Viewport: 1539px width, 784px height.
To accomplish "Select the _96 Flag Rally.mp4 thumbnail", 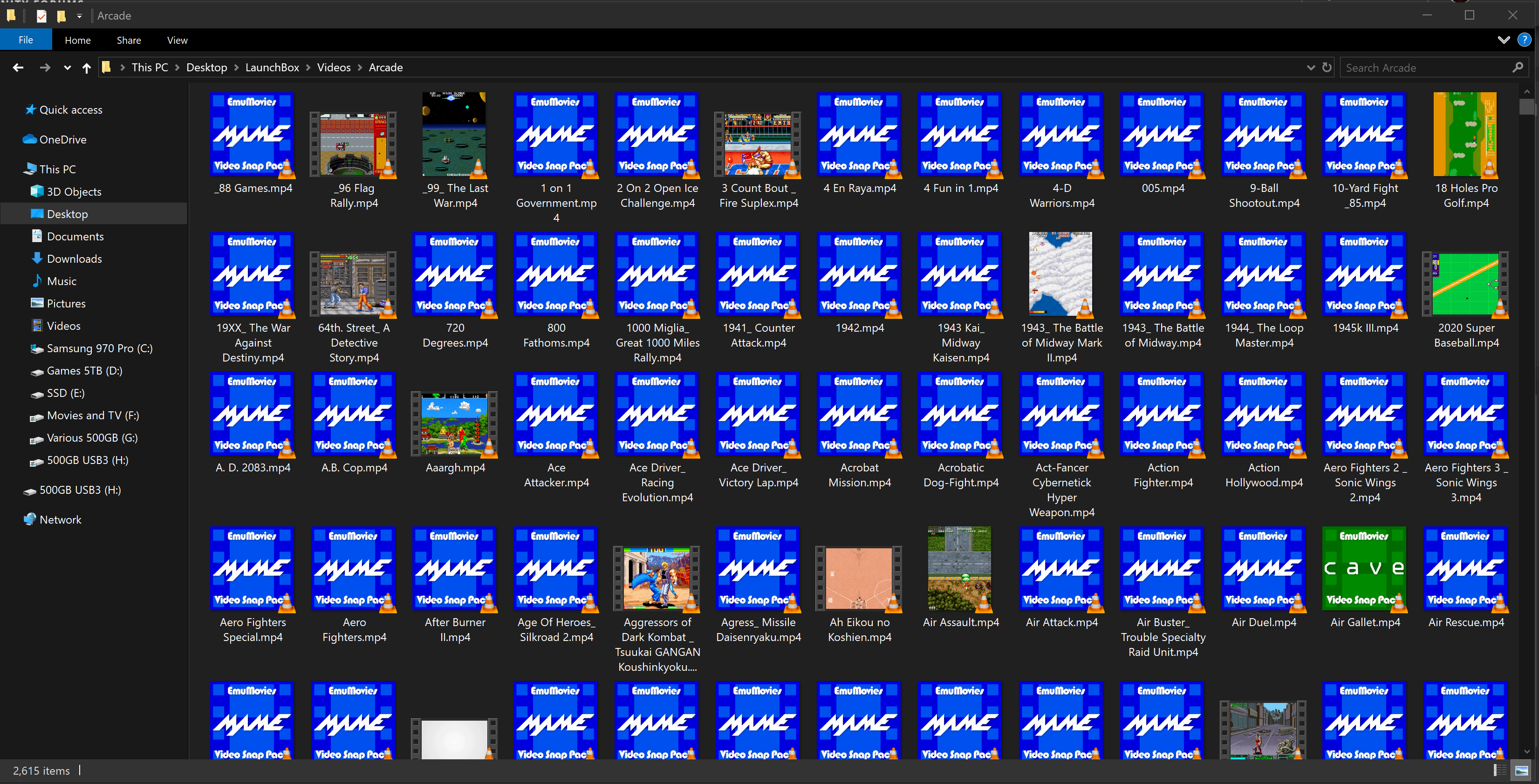I will click(354, 145).
